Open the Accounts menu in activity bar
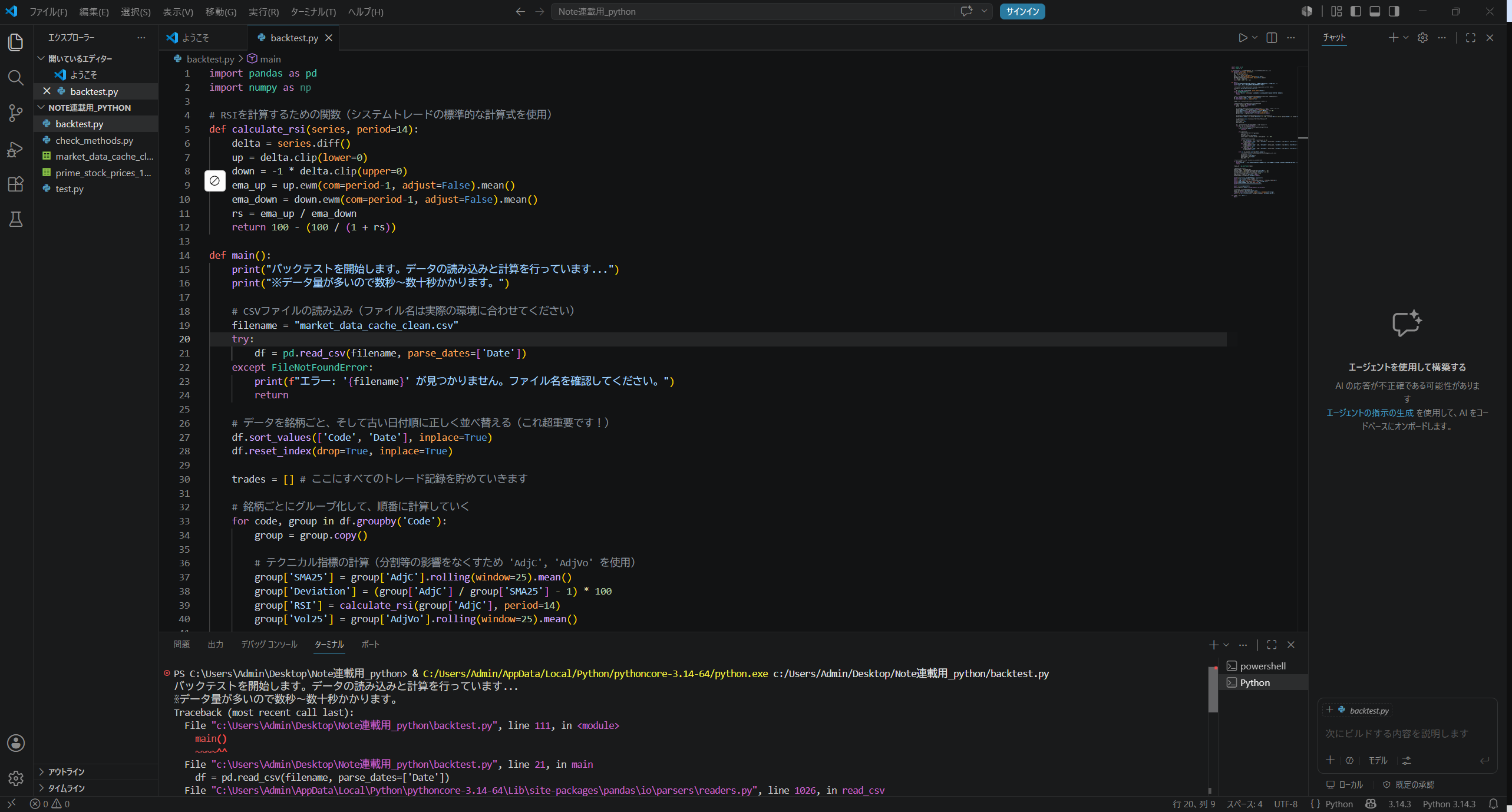Viewport: 1512px width, 812px height. click(16, 743)
